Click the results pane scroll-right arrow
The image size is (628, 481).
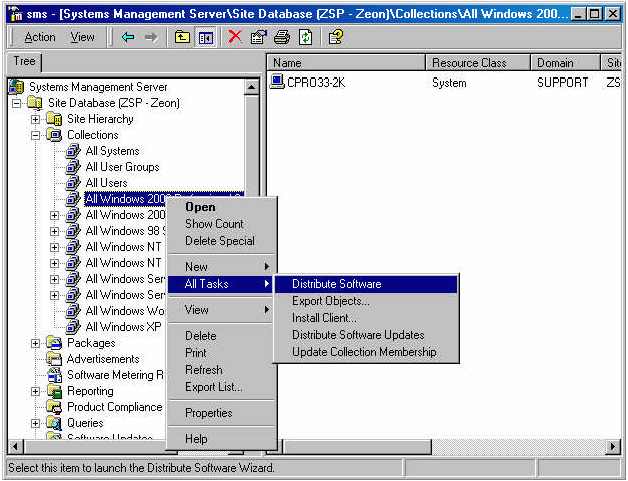(612, 446)
